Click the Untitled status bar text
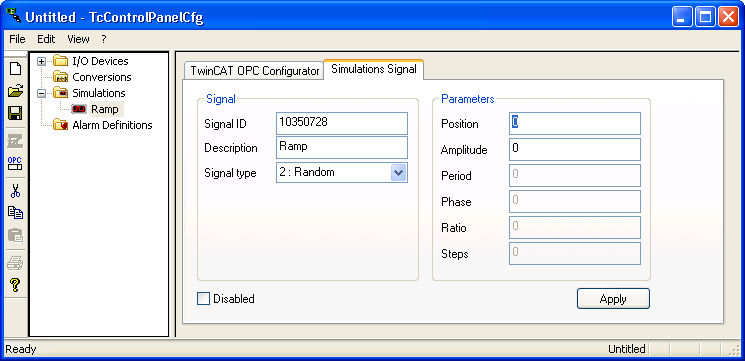The width and height of the screenshot is (745, 361). [627, 350]
